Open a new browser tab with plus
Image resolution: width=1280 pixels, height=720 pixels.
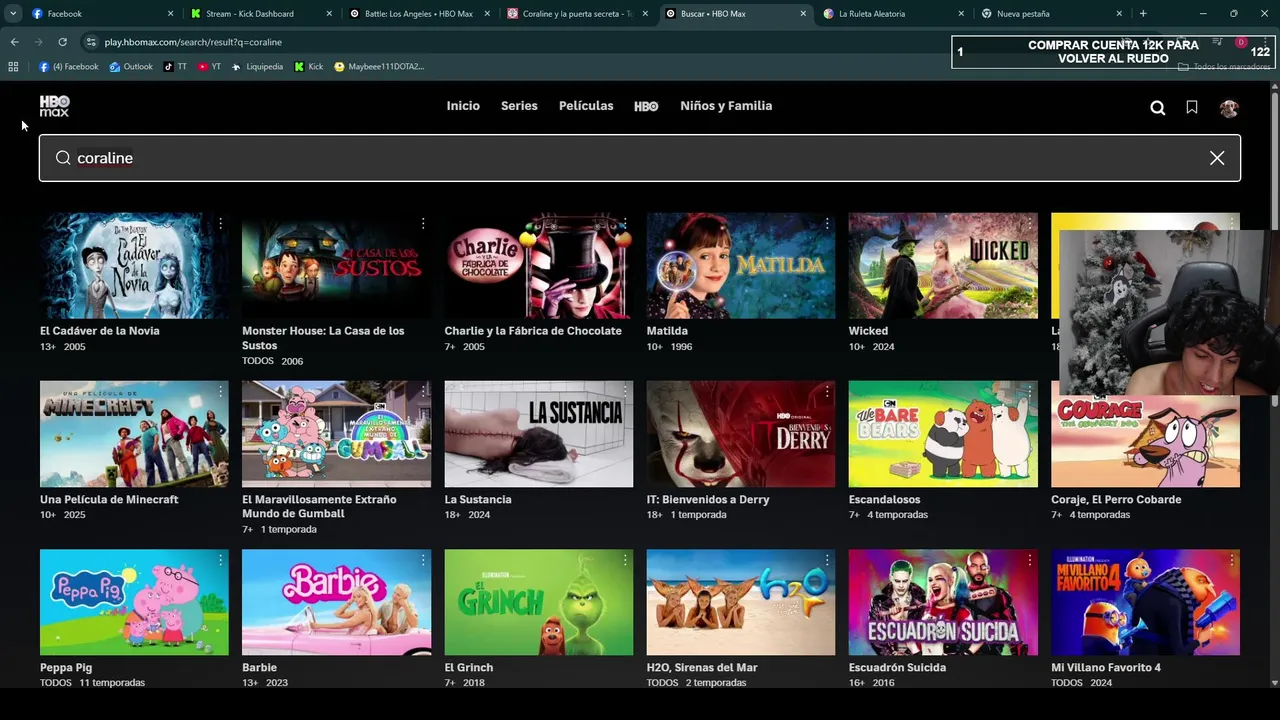(1143, 14)
